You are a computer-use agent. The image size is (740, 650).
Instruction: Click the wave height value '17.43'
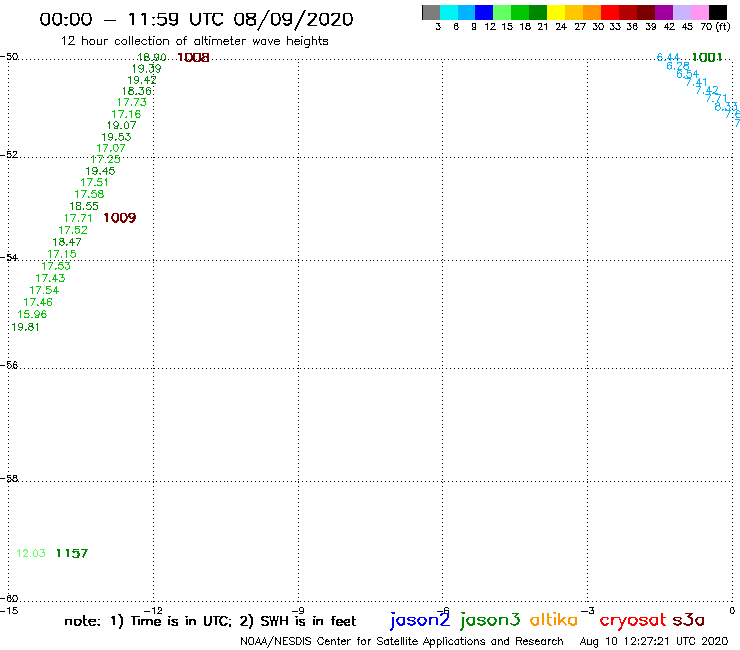pos(50,279)
